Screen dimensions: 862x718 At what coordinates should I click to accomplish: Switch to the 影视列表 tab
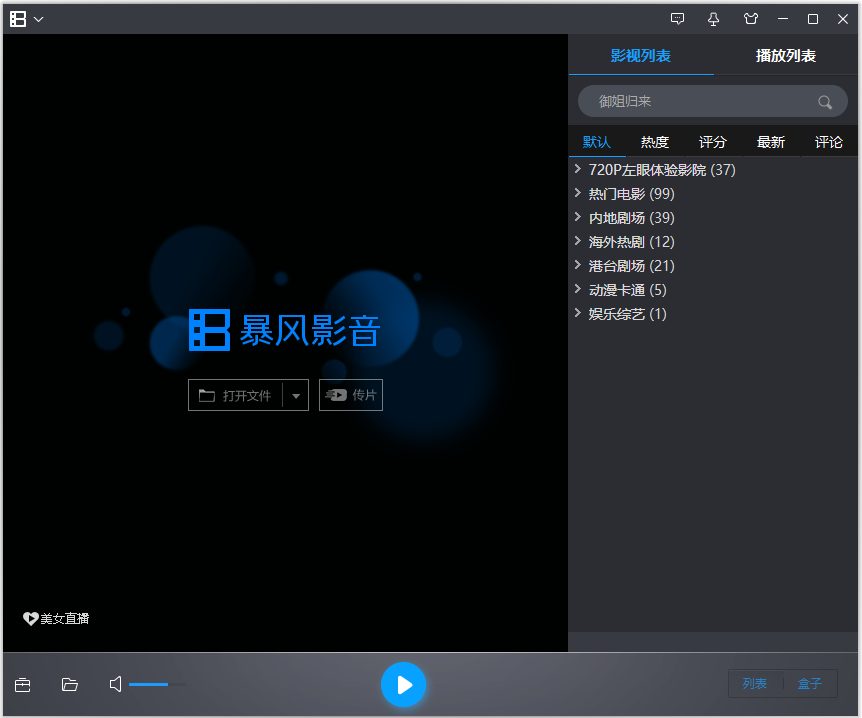tap(641, 56)
